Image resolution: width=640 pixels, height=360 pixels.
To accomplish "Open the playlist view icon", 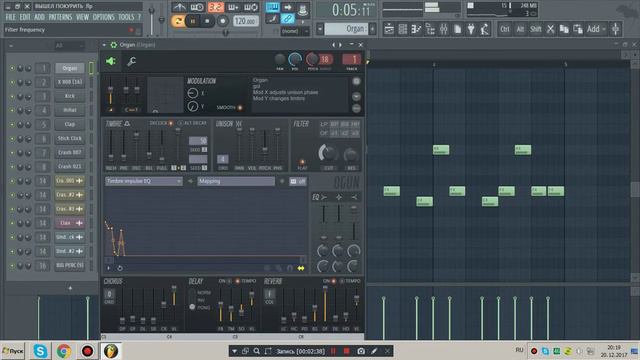I will [389, 29].
